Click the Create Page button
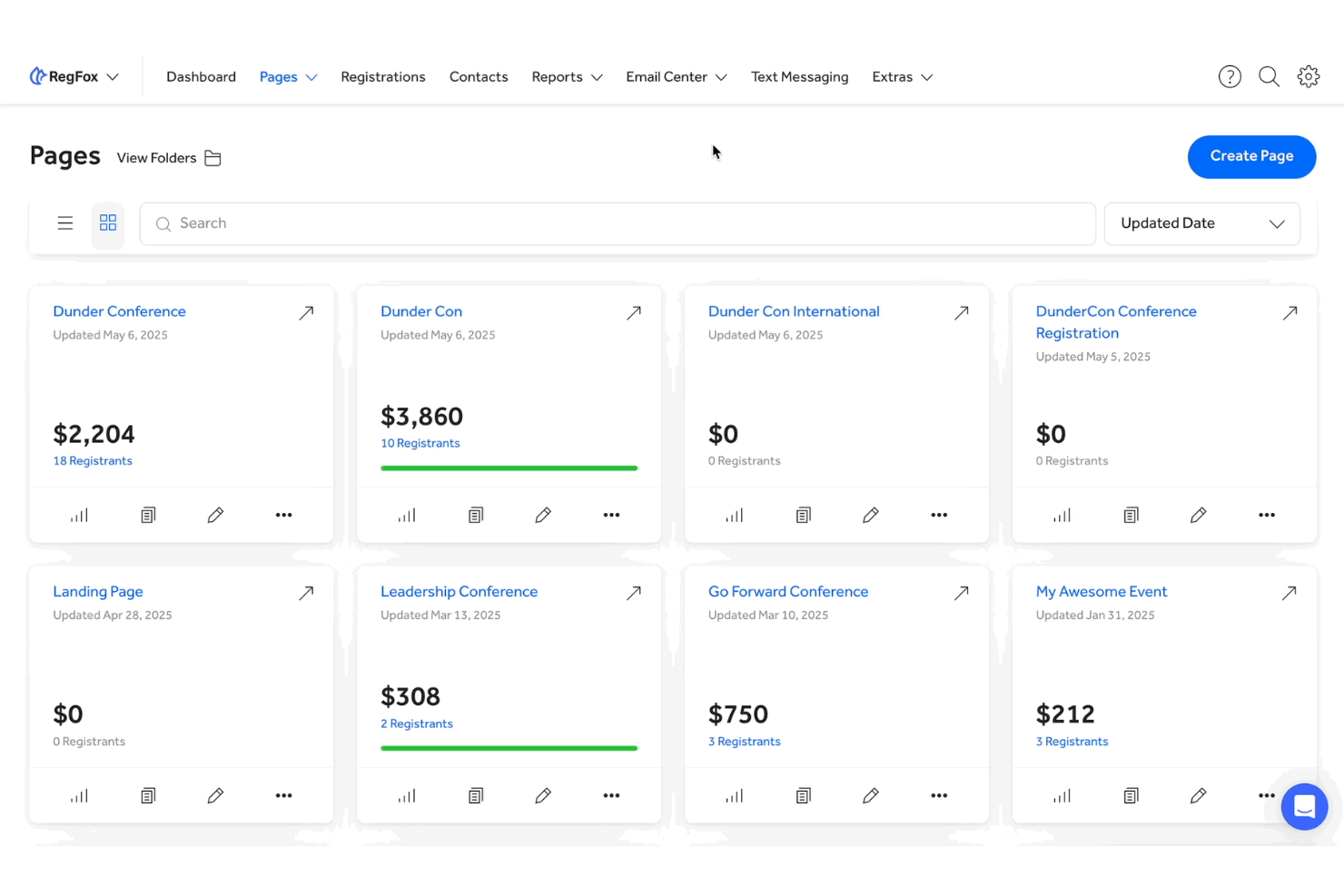Viewport: 1344px width, 896px height. 1251,156
